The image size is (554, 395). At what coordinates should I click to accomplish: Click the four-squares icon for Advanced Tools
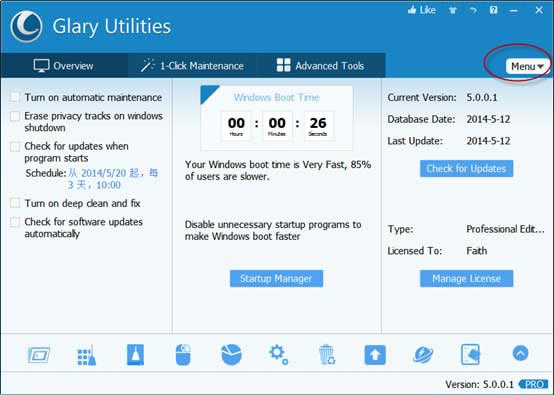pyautogui.click(x=283, y=65)
